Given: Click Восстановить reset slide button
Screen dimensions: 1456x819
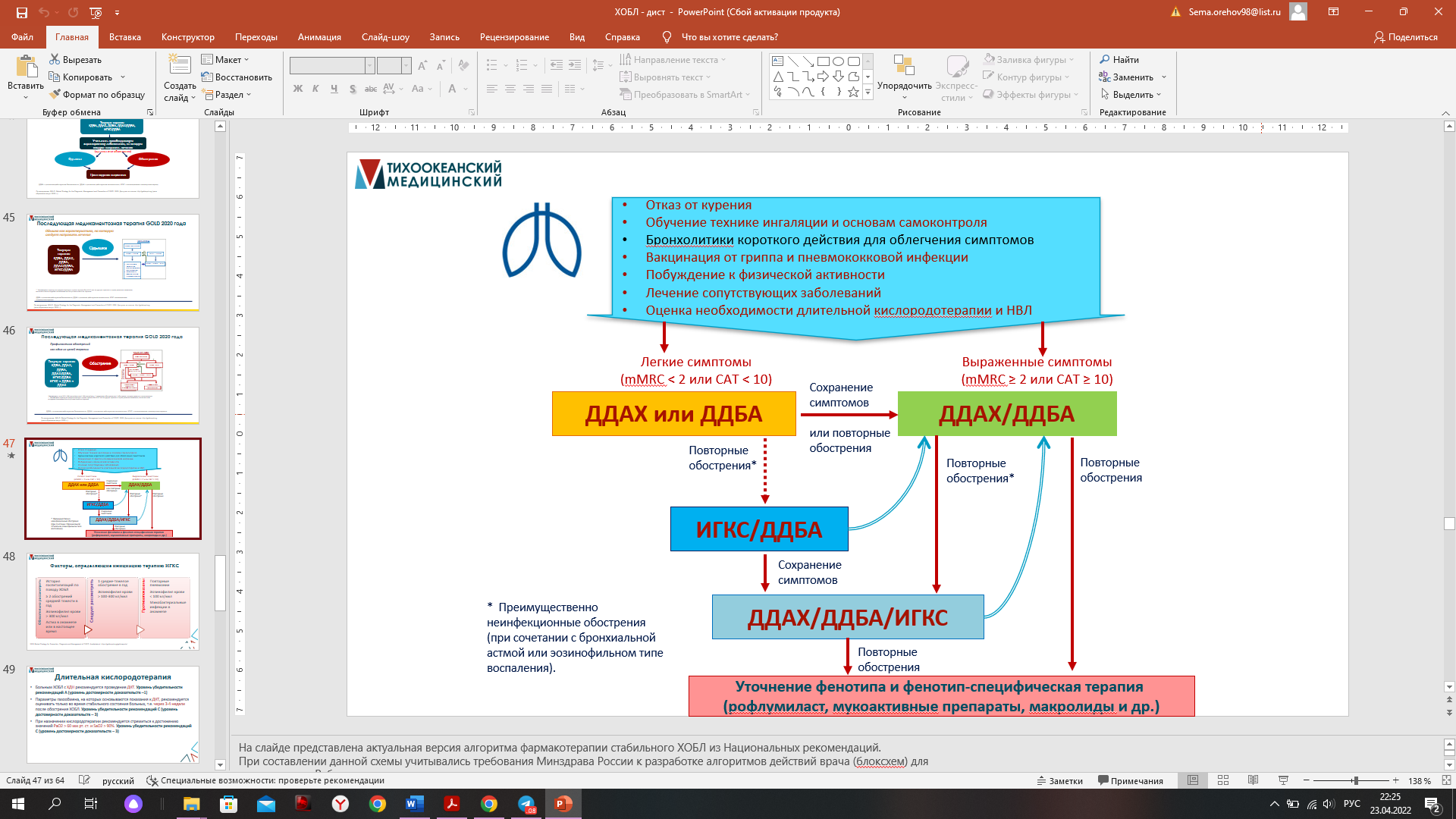Looking at the screenshot, I should [x=237, y=77].
